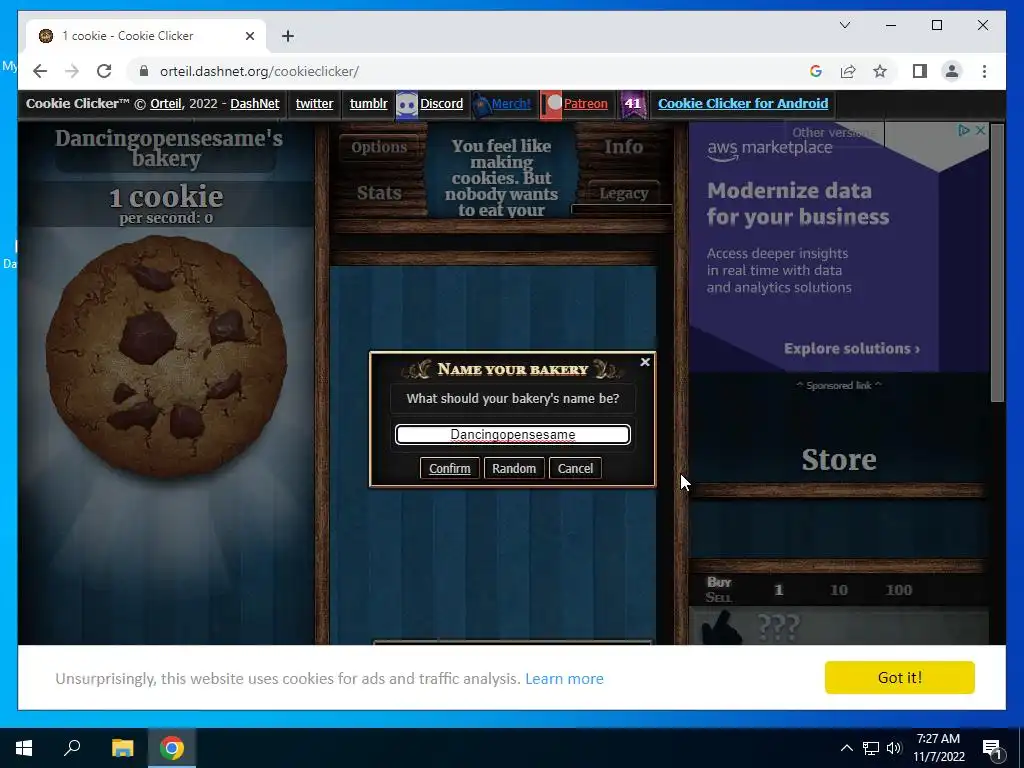Click the AdChoices triangle icon
This screenshot has height=768, width=1024.
tap(963, 131)
